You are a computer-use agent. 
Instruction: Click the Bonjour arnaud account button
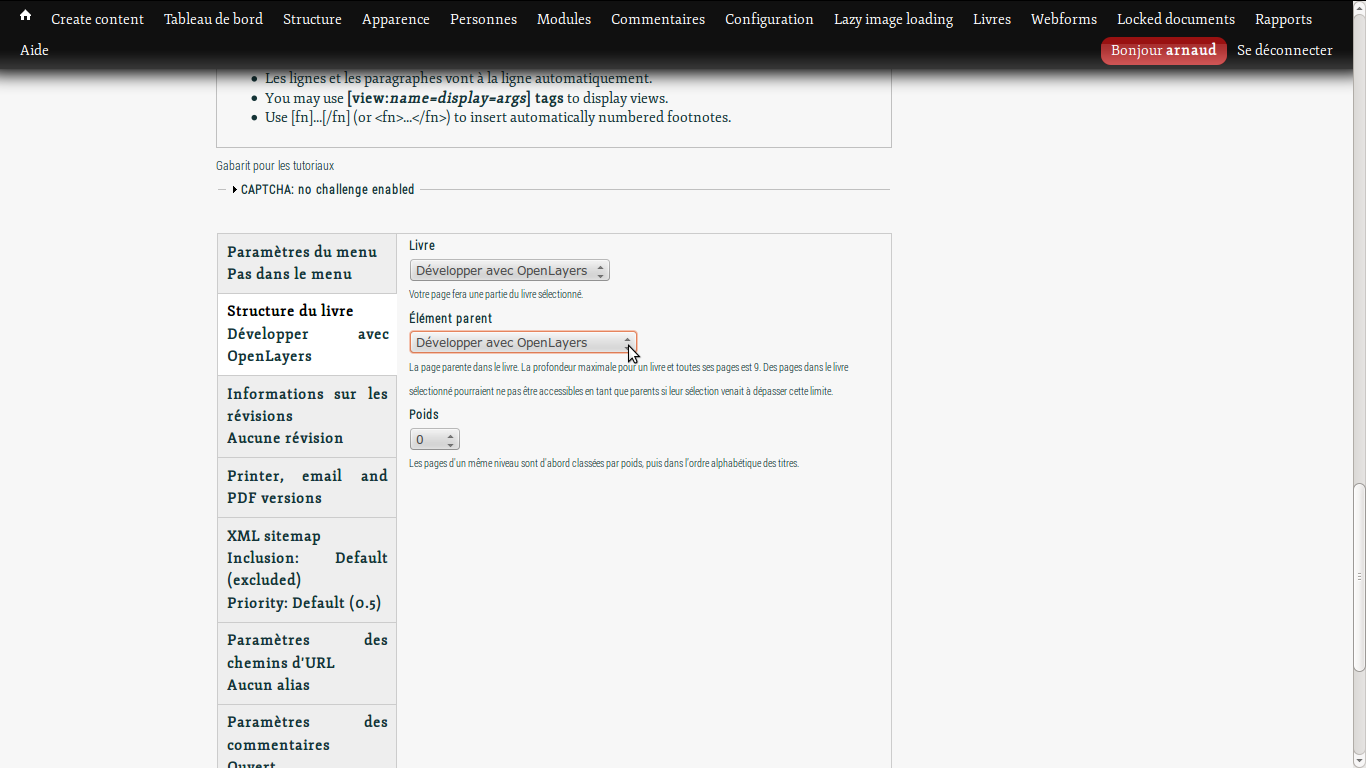pos(1164,50)
